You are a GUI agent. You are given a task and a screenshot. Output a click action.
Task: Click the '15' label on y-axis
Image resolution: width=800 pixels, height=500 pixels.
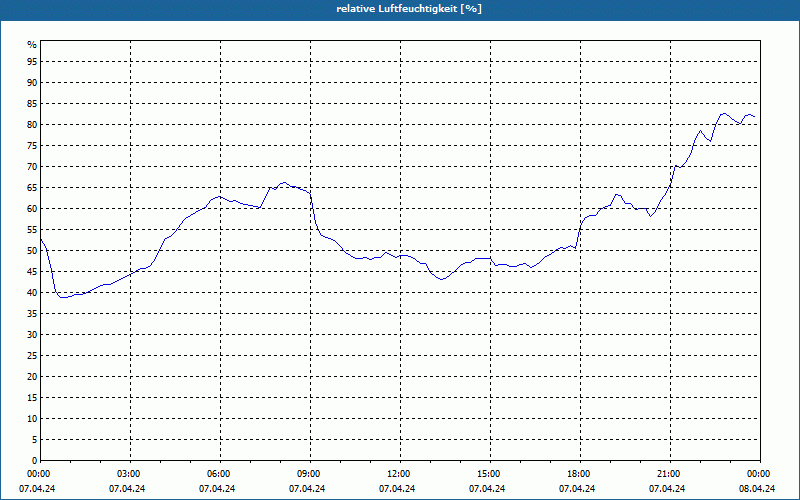pos(32,397)
